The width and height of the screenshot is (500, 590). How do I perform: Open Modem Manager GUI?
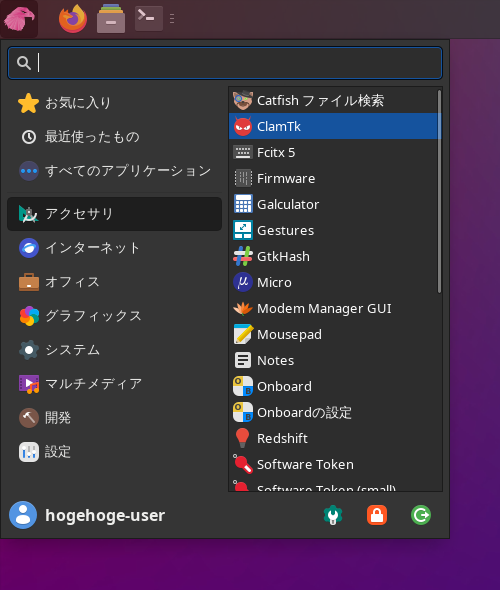coord(333,308)
